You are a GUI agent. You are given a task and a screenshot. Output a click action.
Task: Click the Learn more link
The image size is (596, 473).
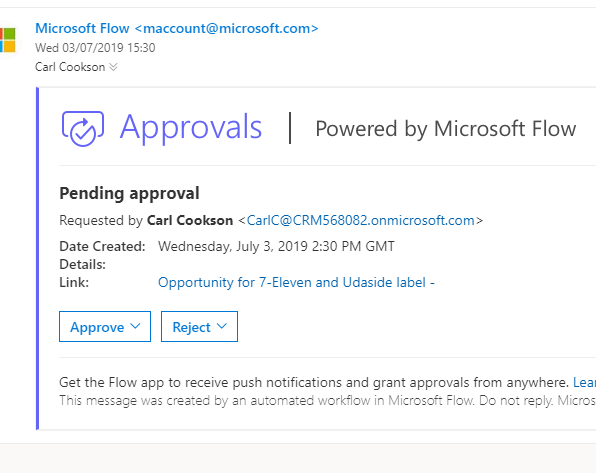585,383
